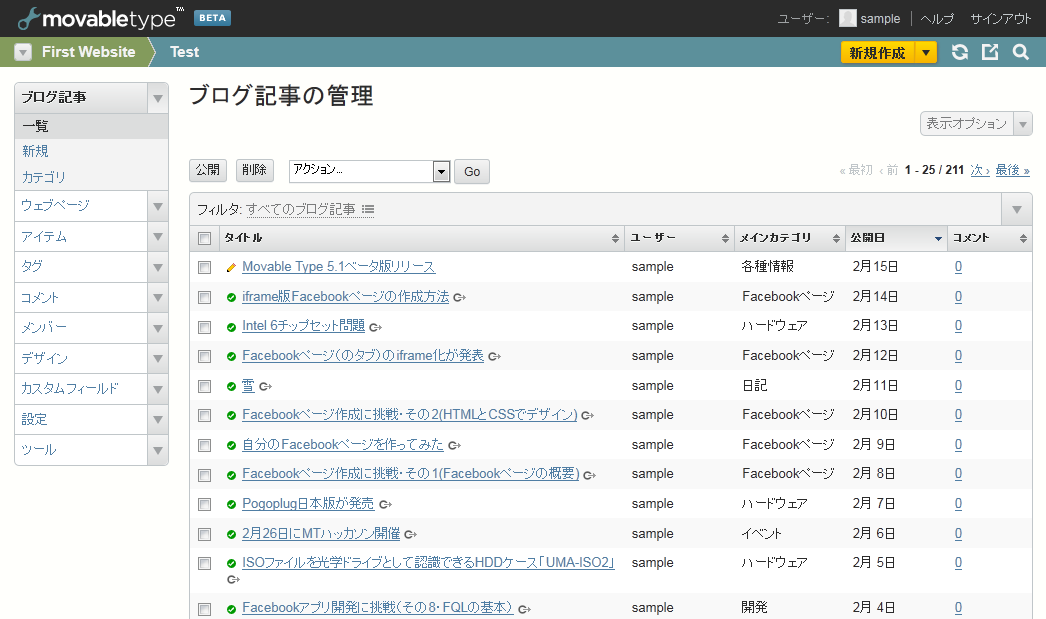The image size is (1046, 619).
Task: Open the ヘルプ link
Action: tap(937, 19)
